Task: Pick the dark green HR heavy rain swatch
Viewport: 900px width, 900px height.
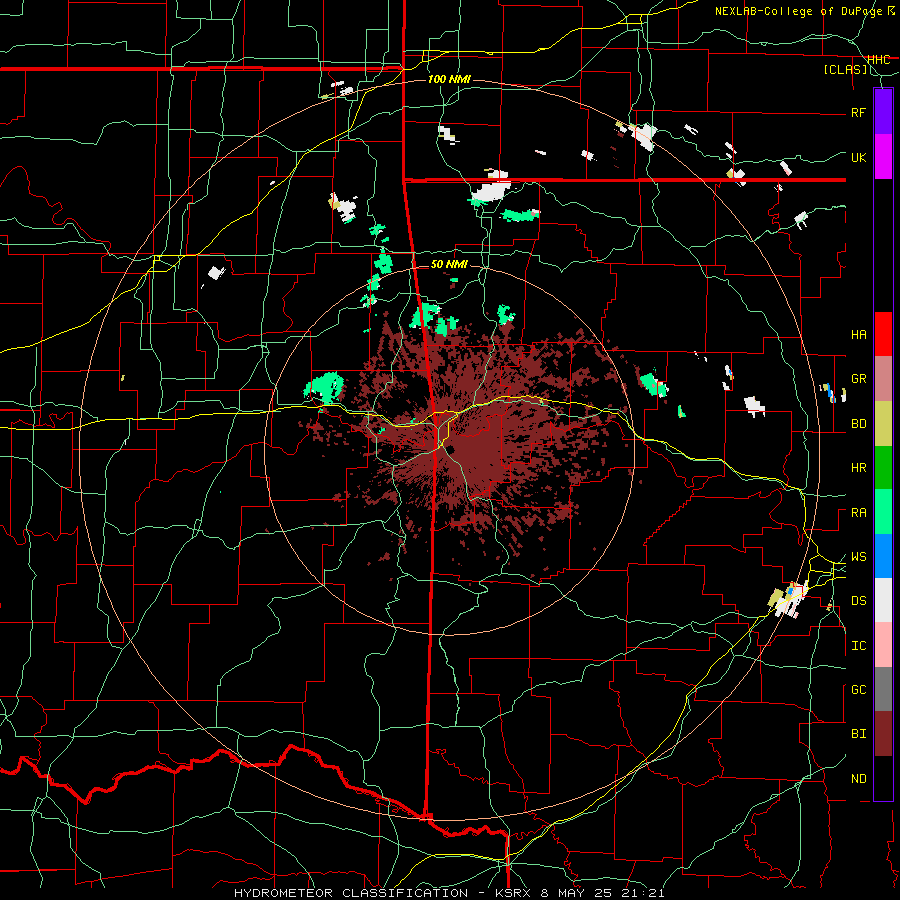Action: [883, 468]
